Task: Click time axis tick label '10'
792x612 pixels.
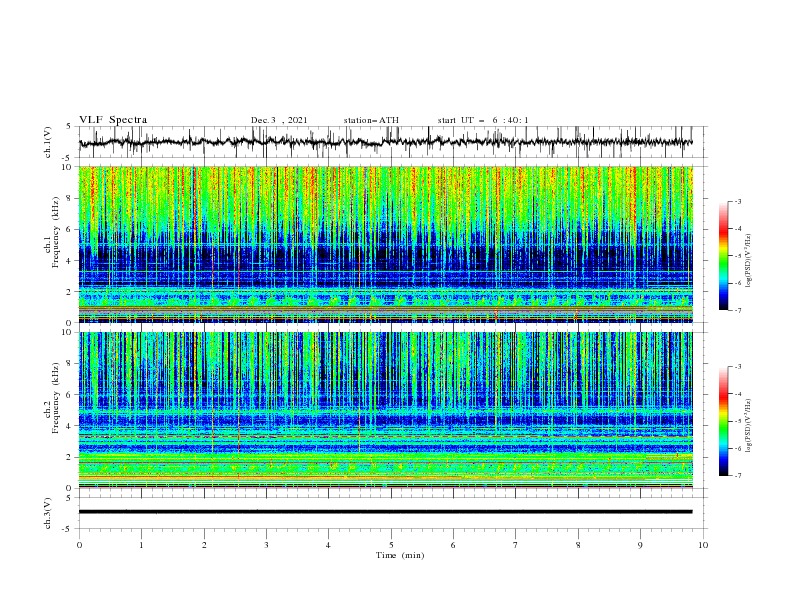Action: pyautogui.click(x=703, y=545)
